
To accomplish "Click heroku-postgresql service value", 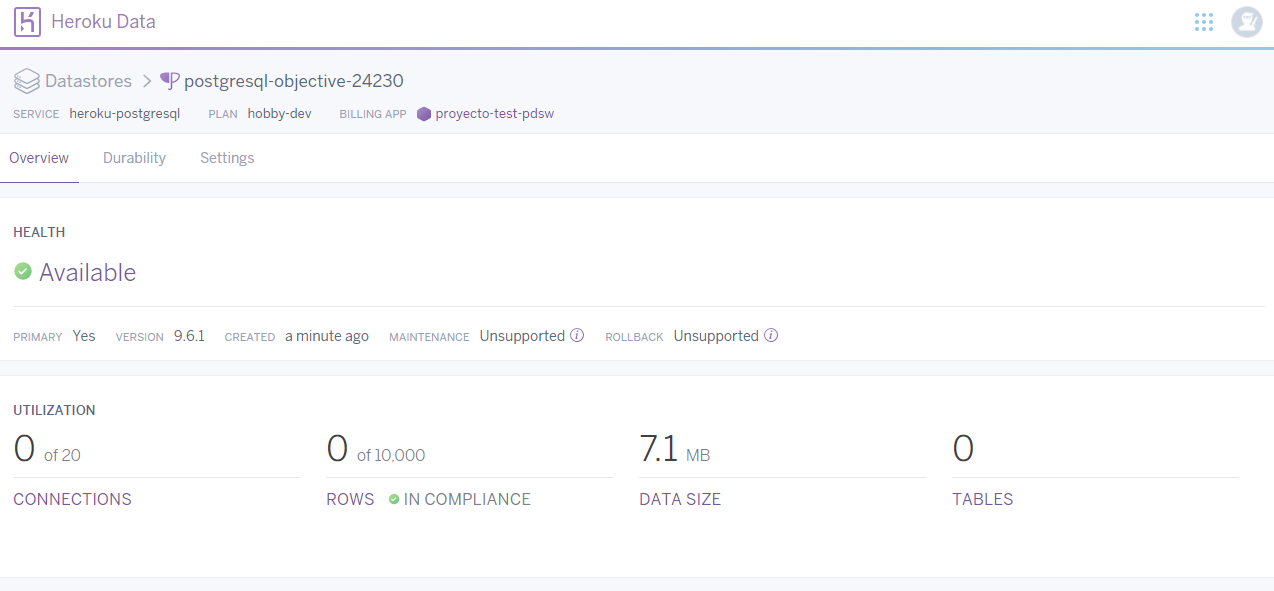I will (x=125, y=113).
